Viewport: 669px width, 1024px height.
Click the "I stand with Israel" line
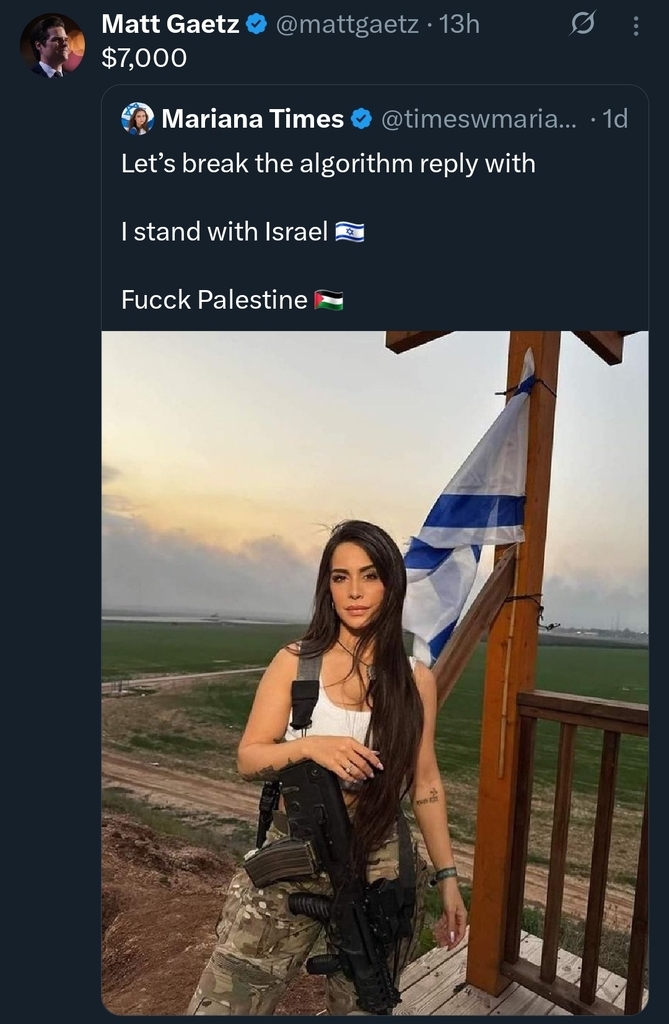(x=224, y=232)
